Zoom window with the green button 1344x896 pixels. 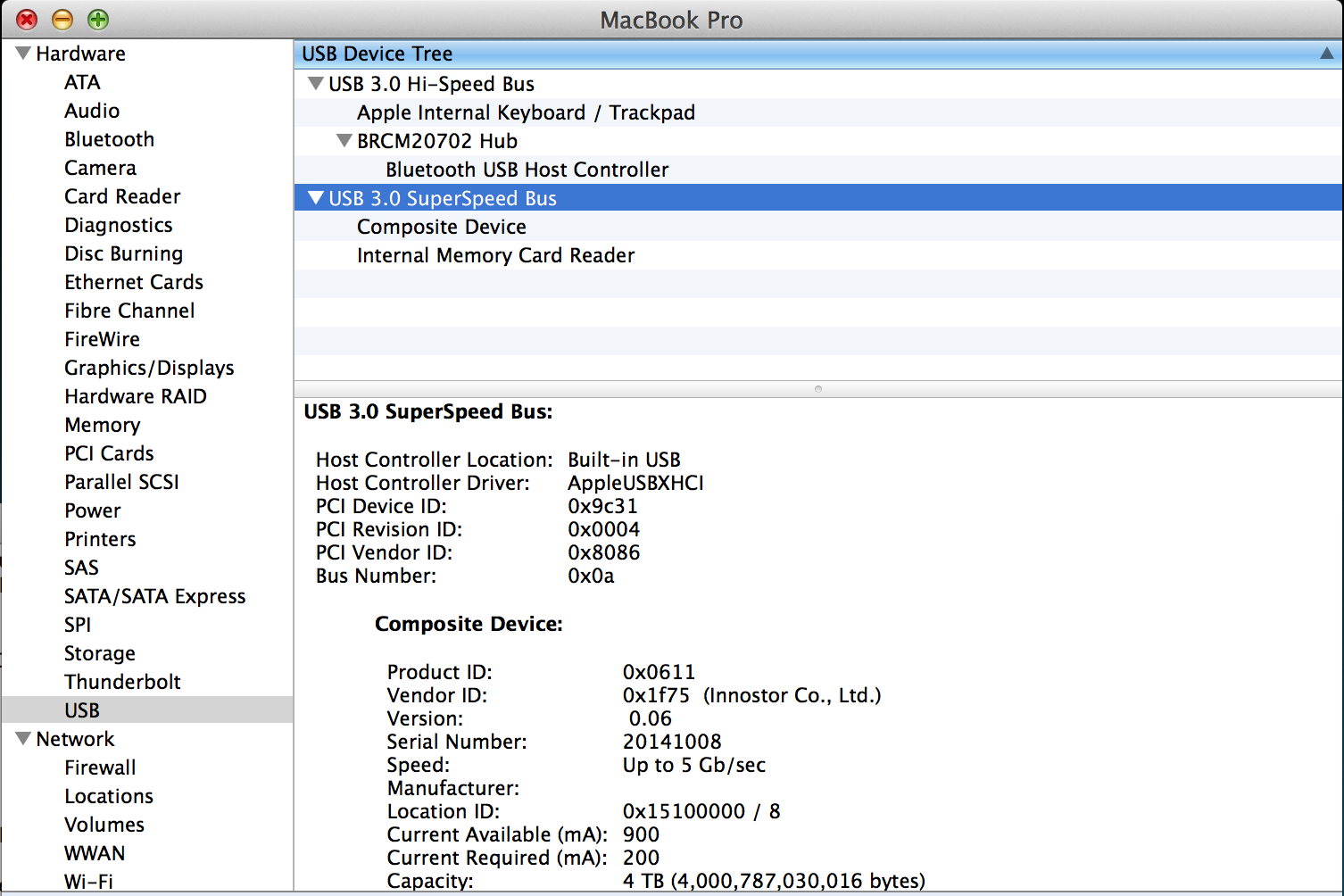(x=98, y=19)
